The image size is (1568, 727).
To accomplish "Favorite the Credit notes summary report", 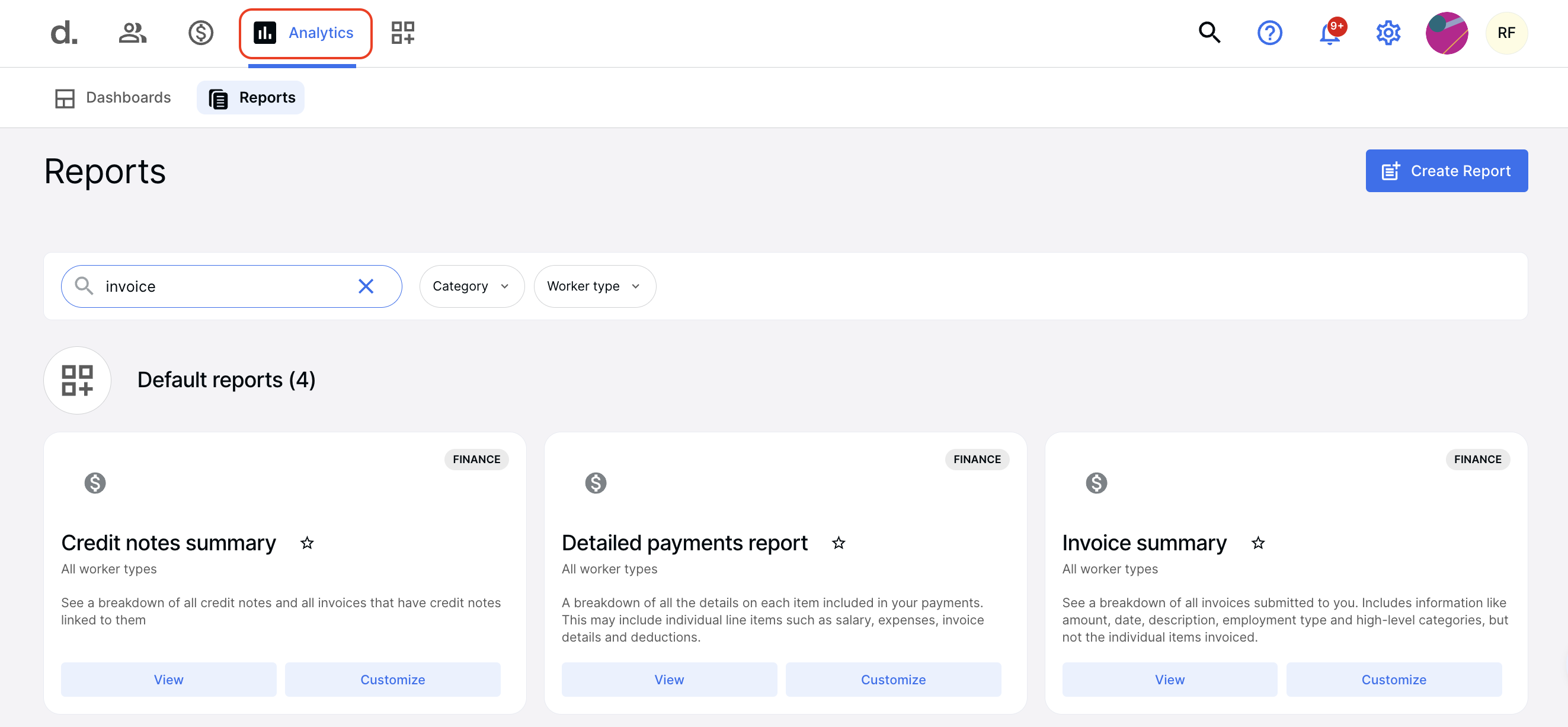I will click(x=308, y=543).
